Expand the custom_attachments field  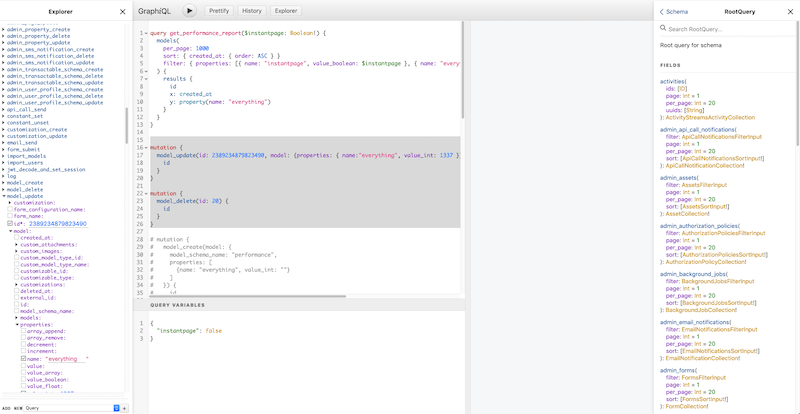[x=17, y=245]
